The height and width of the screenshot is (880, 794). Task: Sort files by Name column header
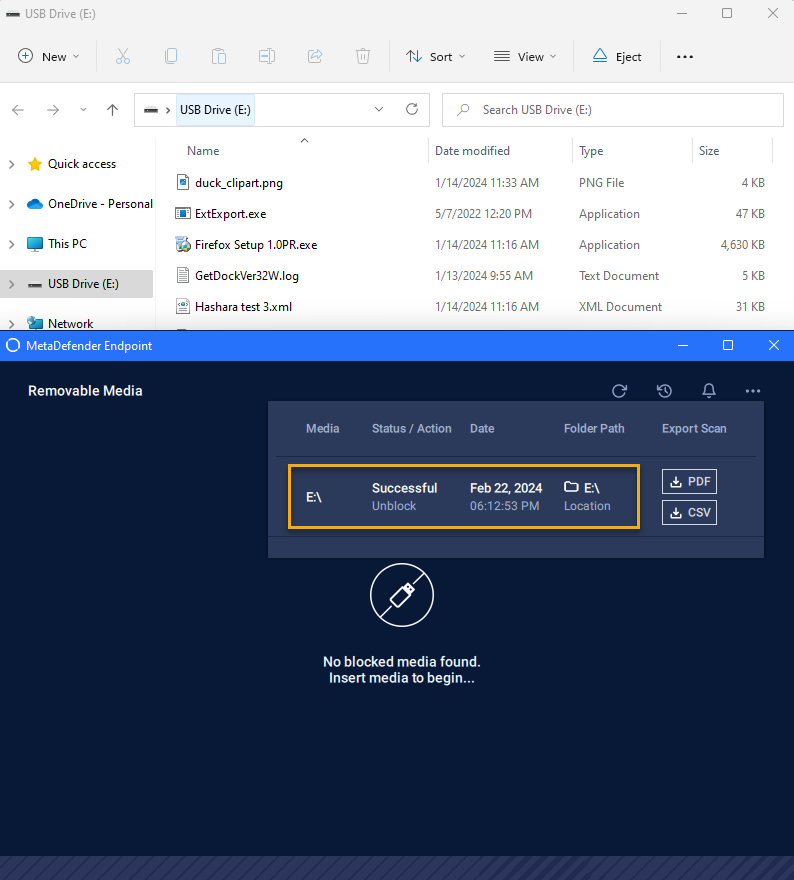(x=203, y=150)
